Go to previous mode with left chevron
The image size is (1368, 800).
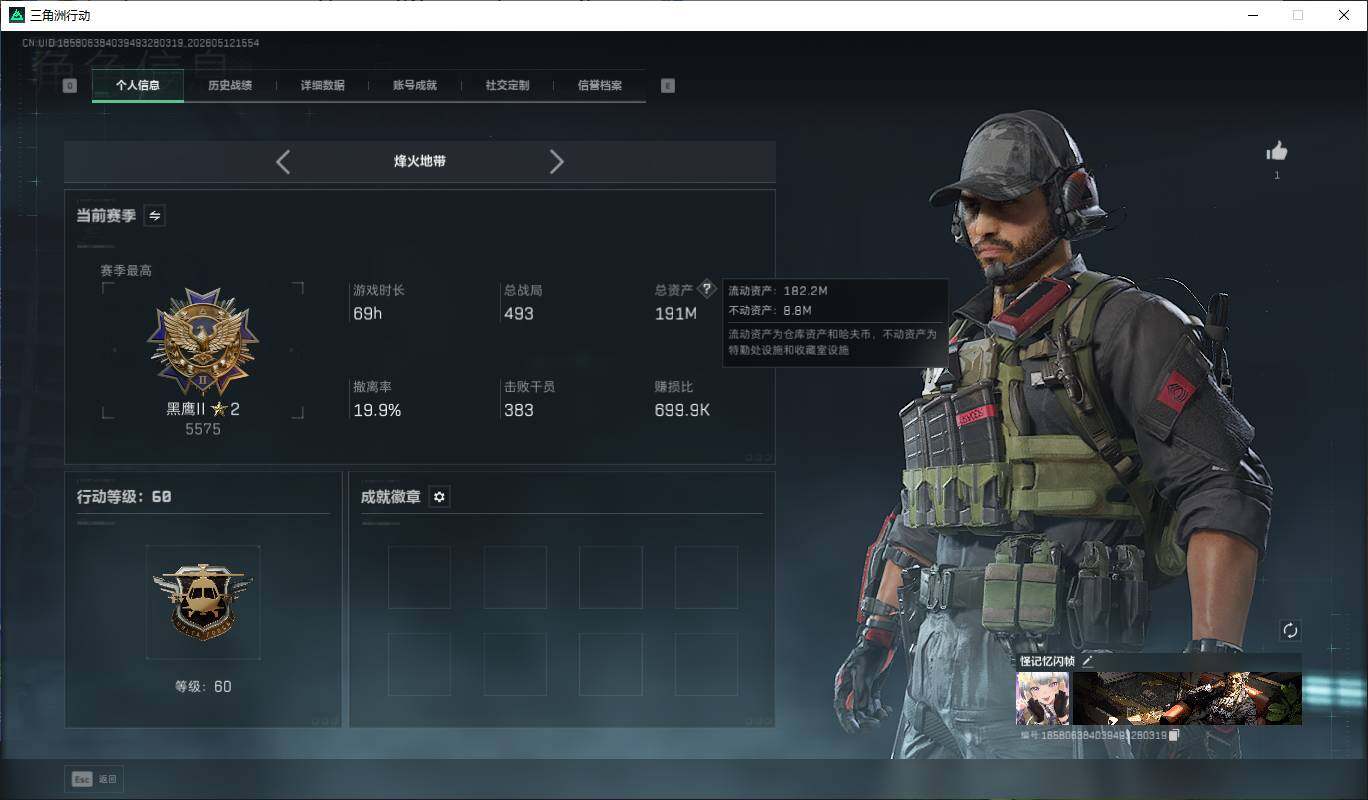pos(283,162)
